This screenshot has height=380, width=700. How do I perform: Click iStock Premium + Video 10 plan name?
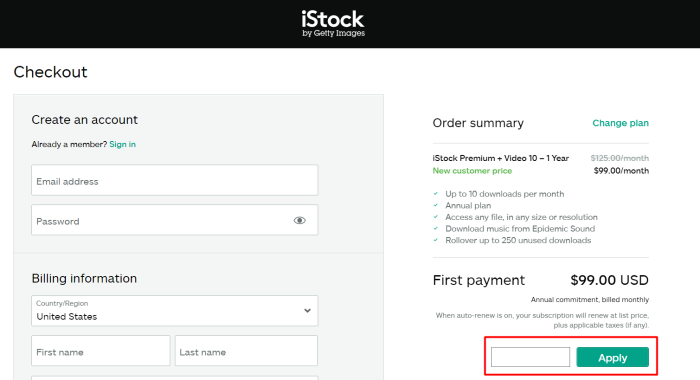click(x=500, y=158)
